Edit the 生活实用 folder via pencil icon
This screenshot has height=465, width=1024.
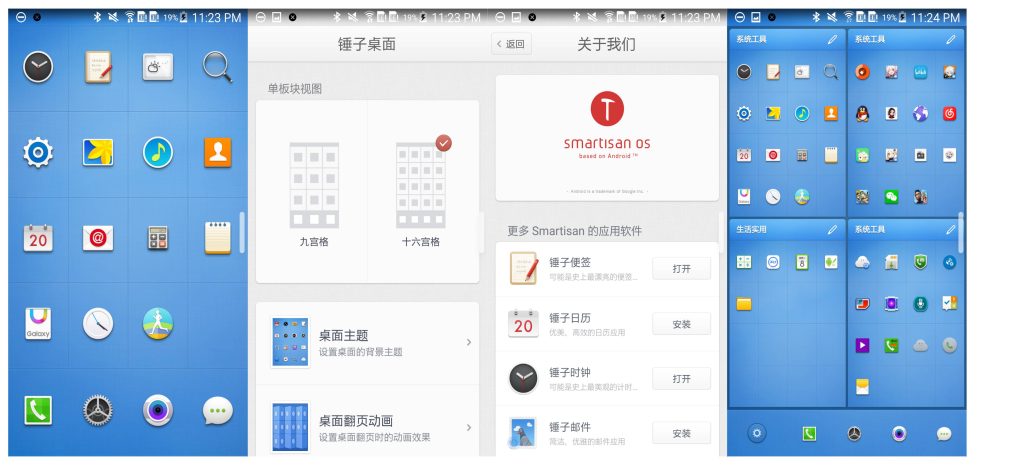[832, 230]
